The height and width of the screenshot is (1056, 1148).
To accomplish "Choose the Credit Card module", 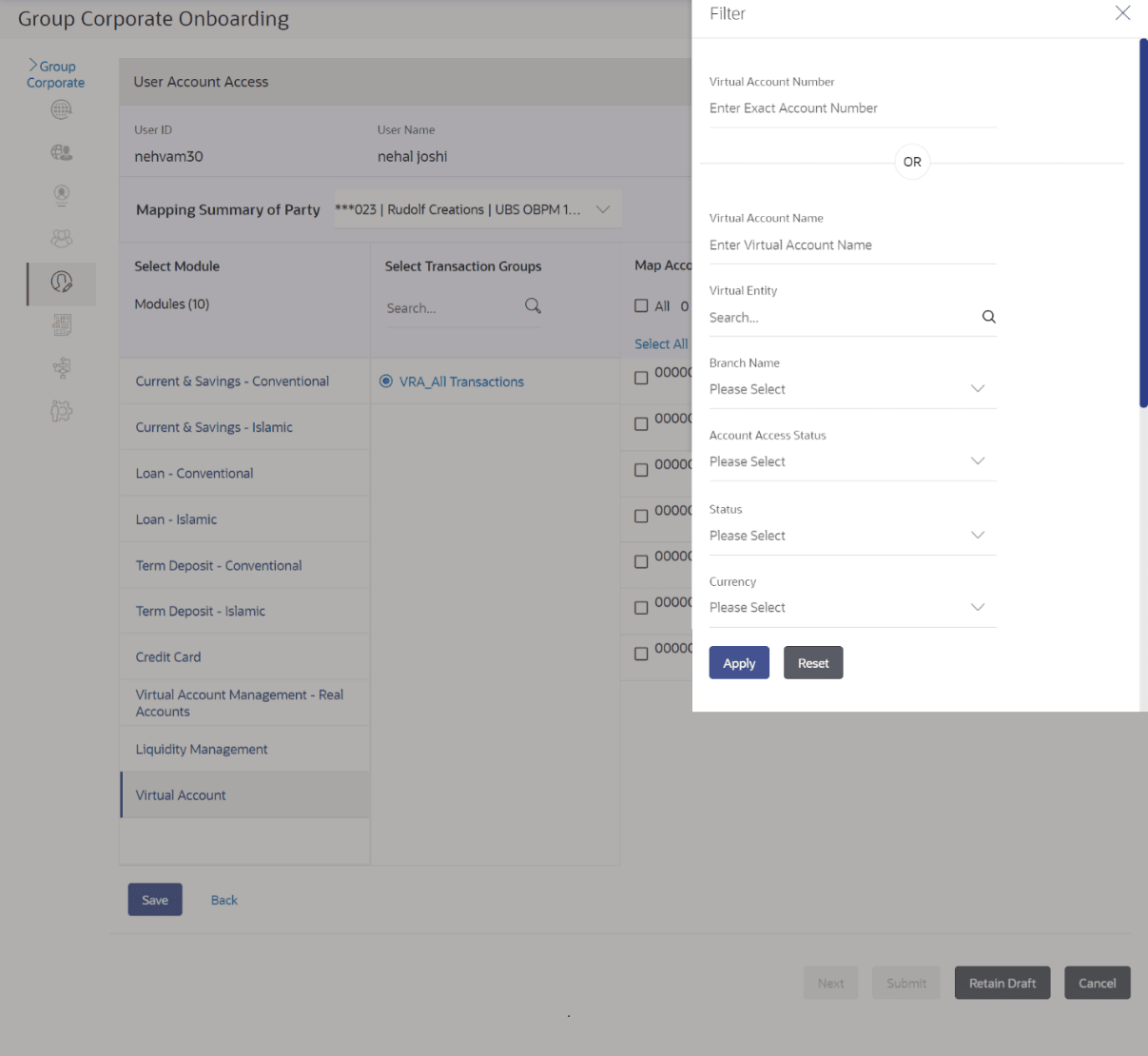I will tap(168, 657).
